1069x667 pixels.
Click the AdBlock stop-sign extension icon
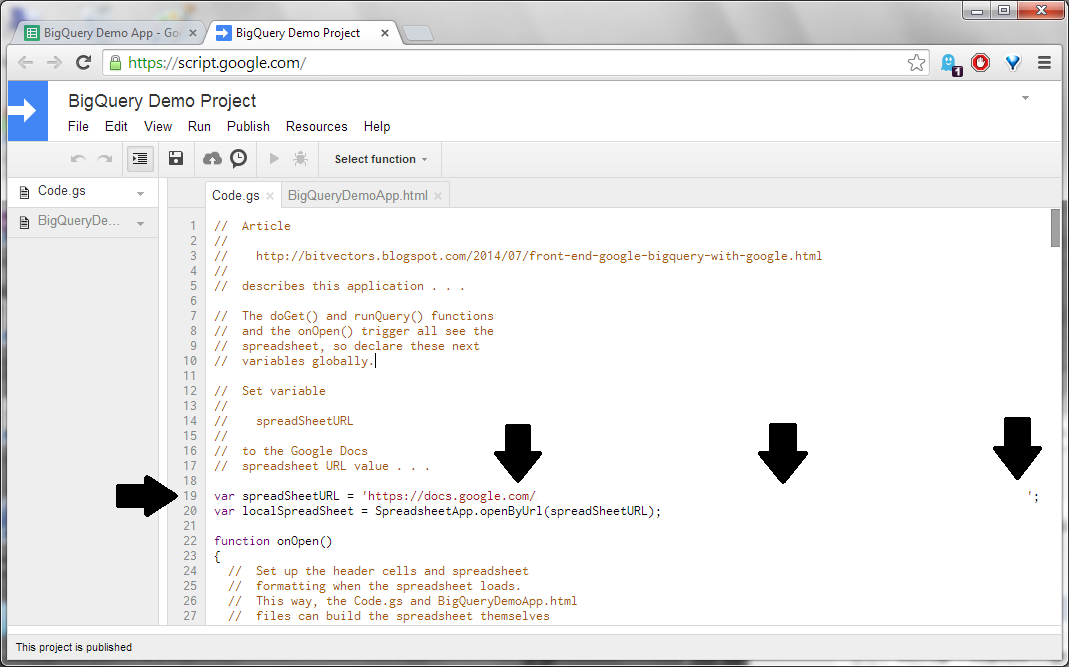(980, 62)
